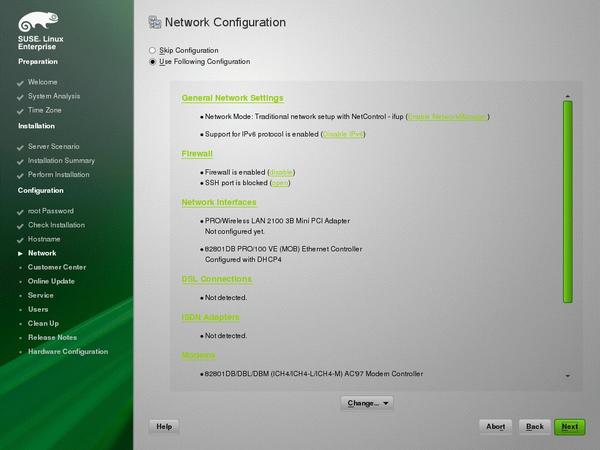Go Back to the previous step
This screenshot has width=600, height=450.
click(x=535, y=427)
